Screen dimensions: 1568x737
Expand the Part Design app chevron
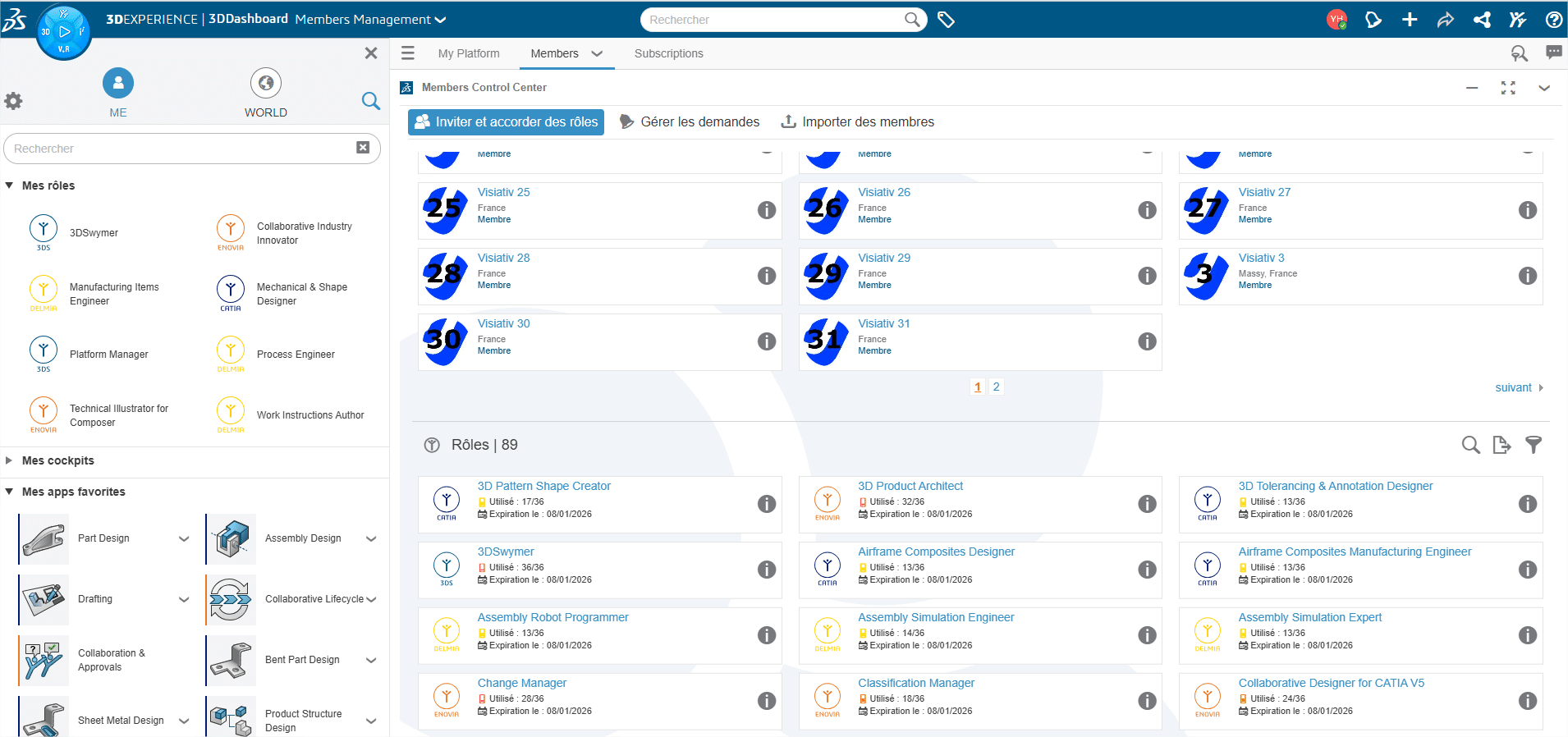coord(184,539)
